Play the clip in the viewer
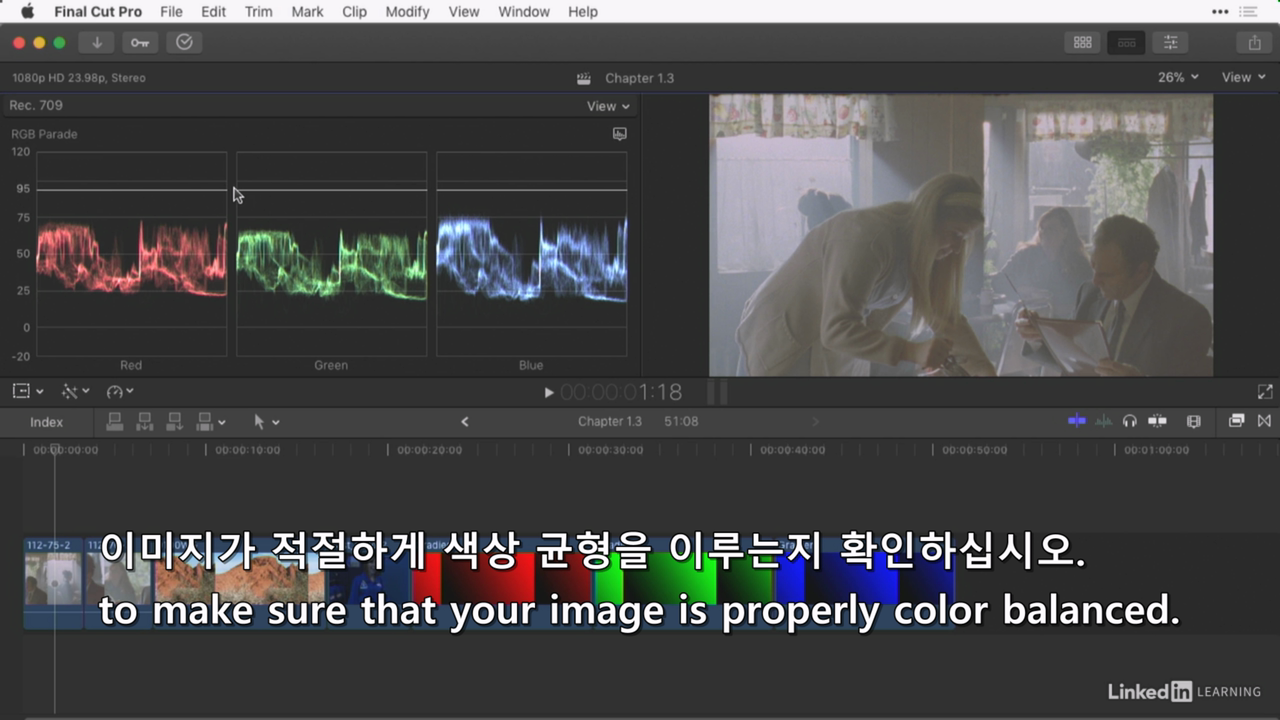Image resolution: width=1280 pixels, height=720 pixels. point(548,393)
